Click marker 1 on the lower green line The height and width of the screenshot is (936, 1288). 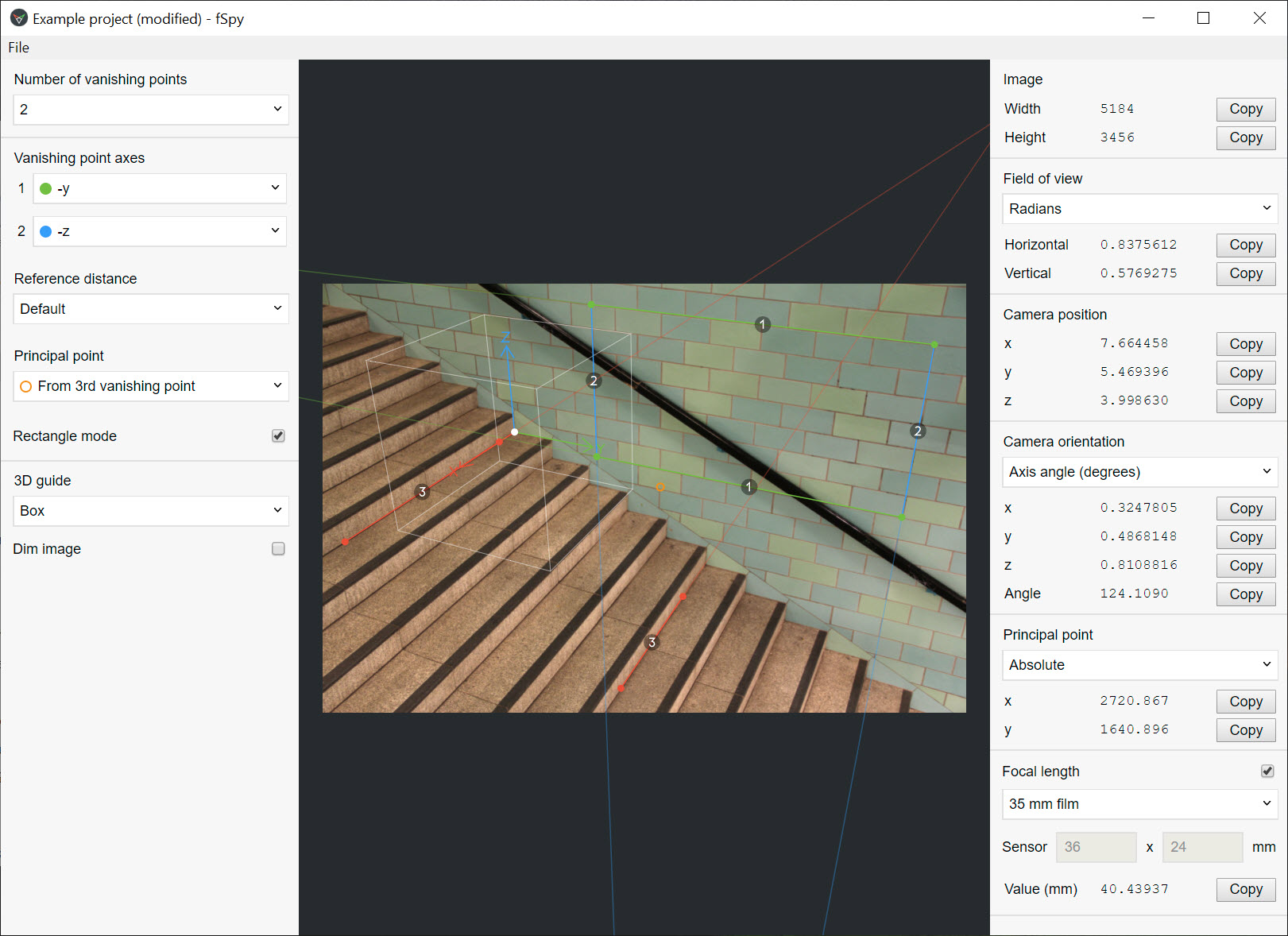click(x=748, y=487)
